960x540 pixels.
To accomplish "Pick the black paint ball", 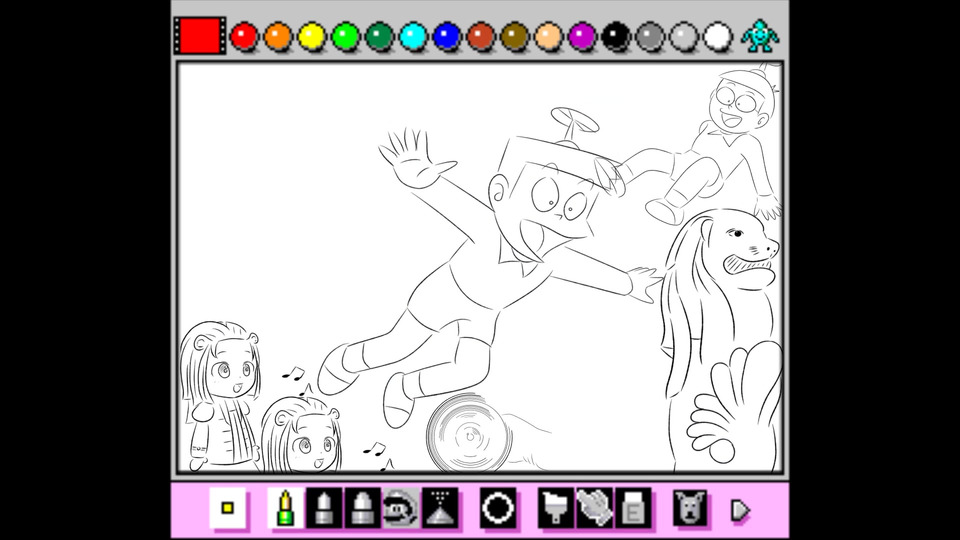I will point(616,36).
